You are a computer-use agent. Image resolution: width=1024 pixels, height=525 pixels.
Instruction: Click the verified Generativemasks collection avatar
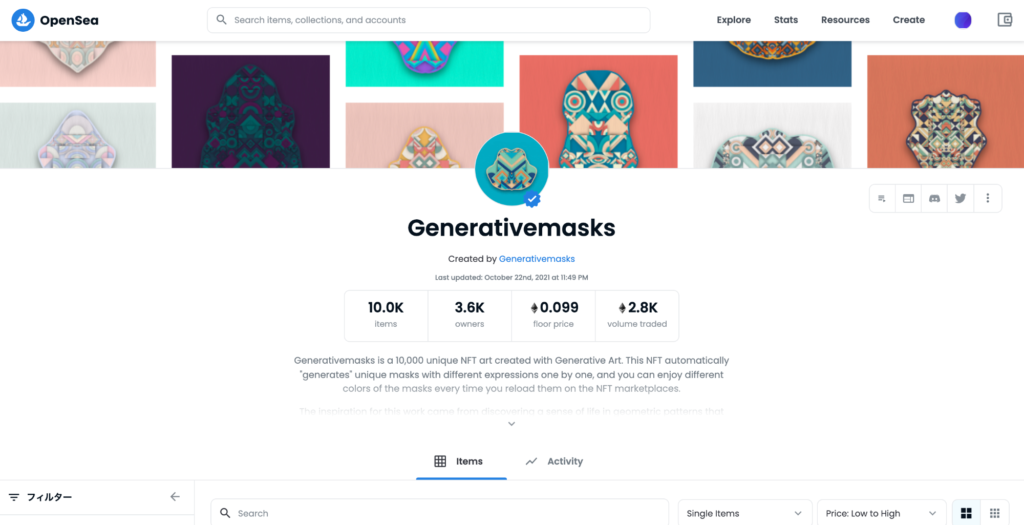pyautogui.click(x=511, y=169)
